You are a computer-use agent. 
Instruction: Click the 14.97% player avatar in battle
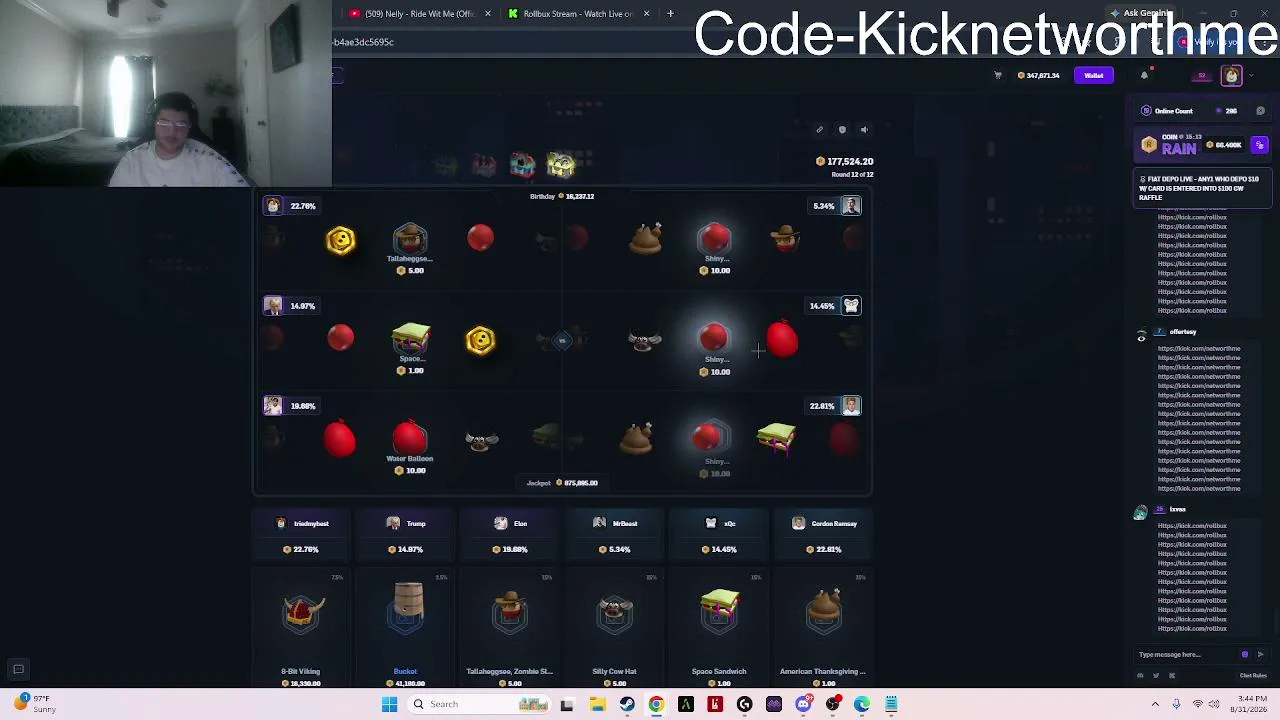(x=273, y=306)
